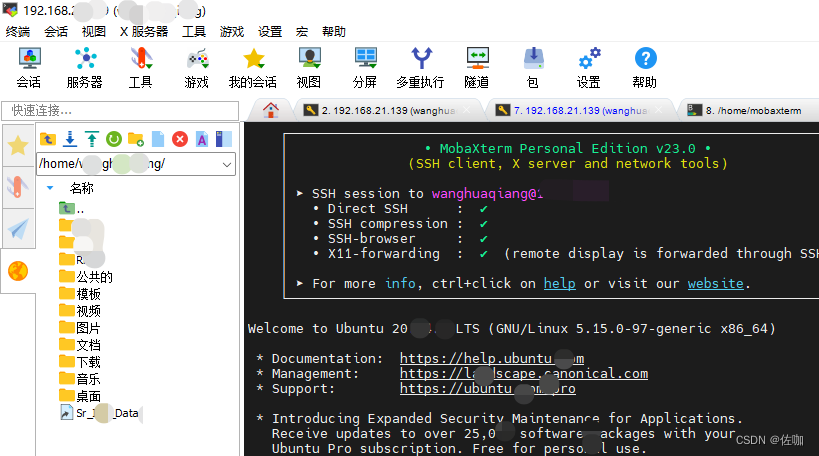Open the landscape.canonical.com Management link
The width and height of the screenshot is (819, 456).
click(524, 373)
